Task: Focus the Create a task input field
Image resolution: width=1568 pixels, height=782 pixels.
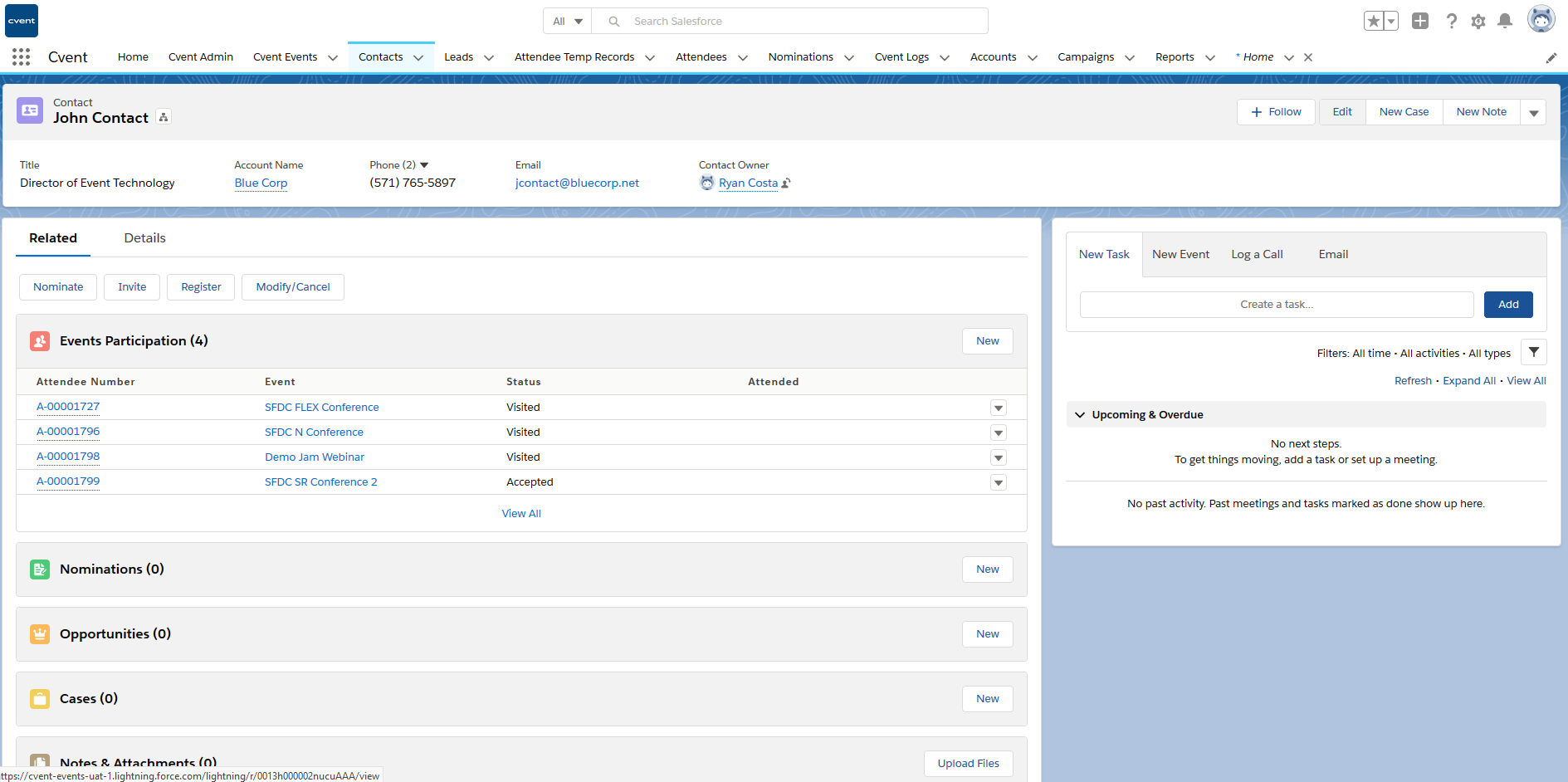Action: click(x=1276, y=305)
